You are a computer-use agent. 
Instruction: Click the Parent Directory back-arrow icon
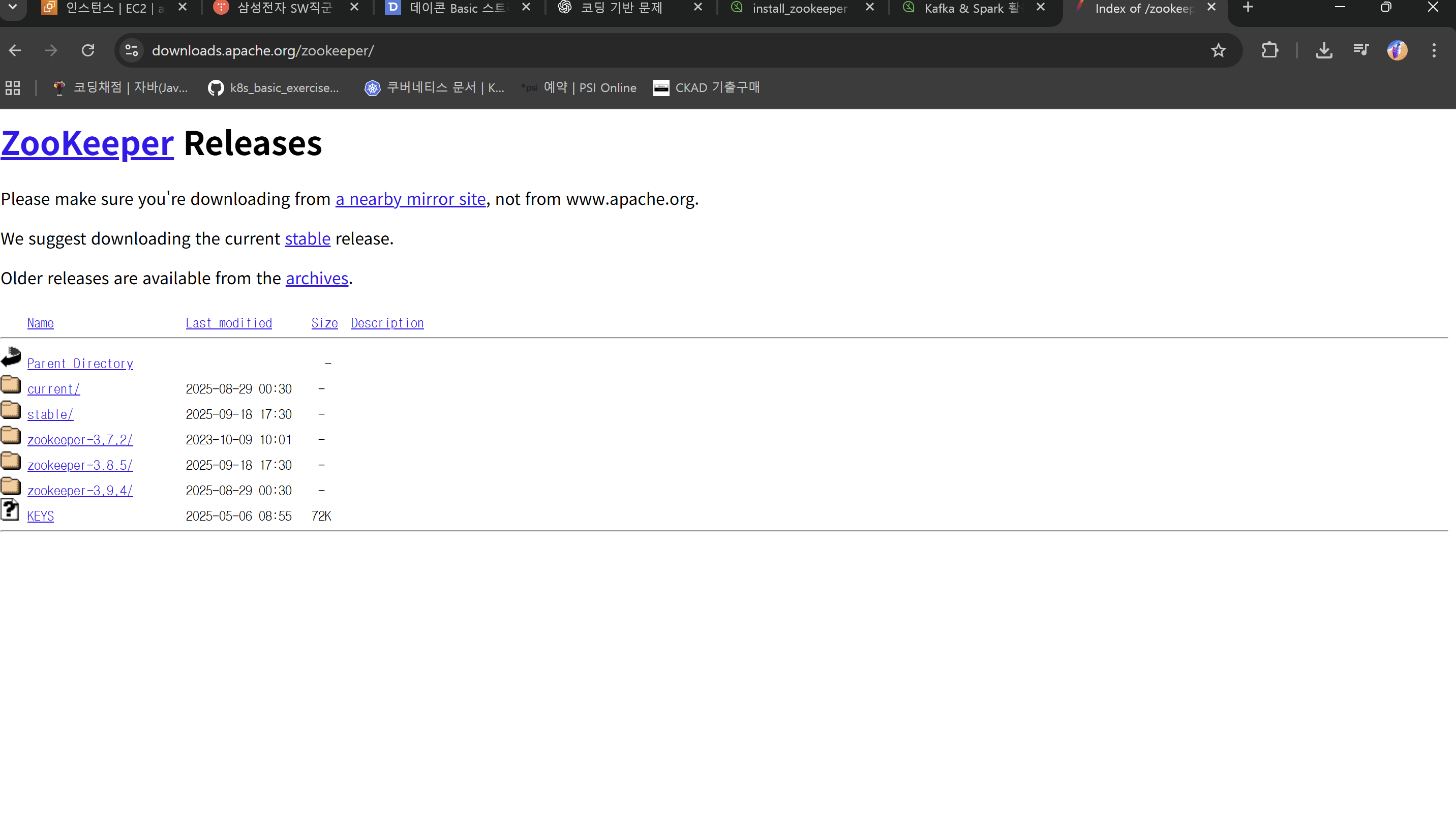coord(11,357)
